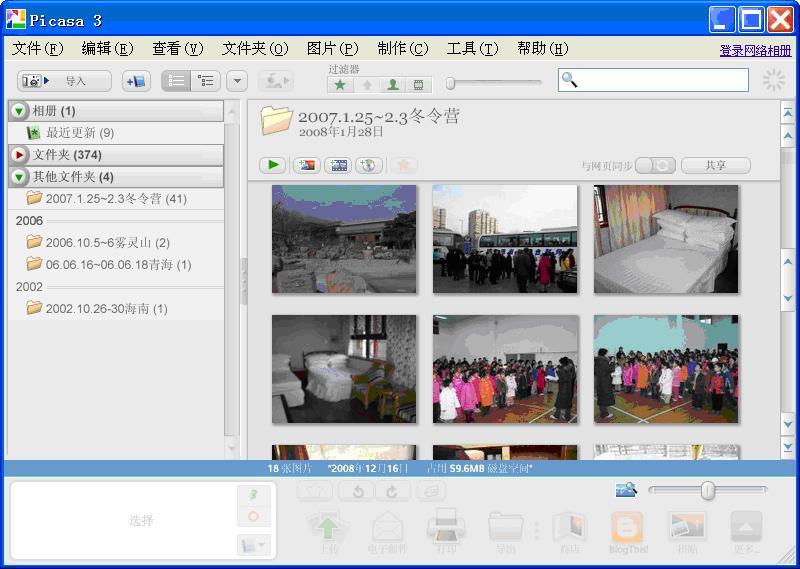Filter to show photos with faces
This screenshot has width=800, height=569.
coord(393,85)
